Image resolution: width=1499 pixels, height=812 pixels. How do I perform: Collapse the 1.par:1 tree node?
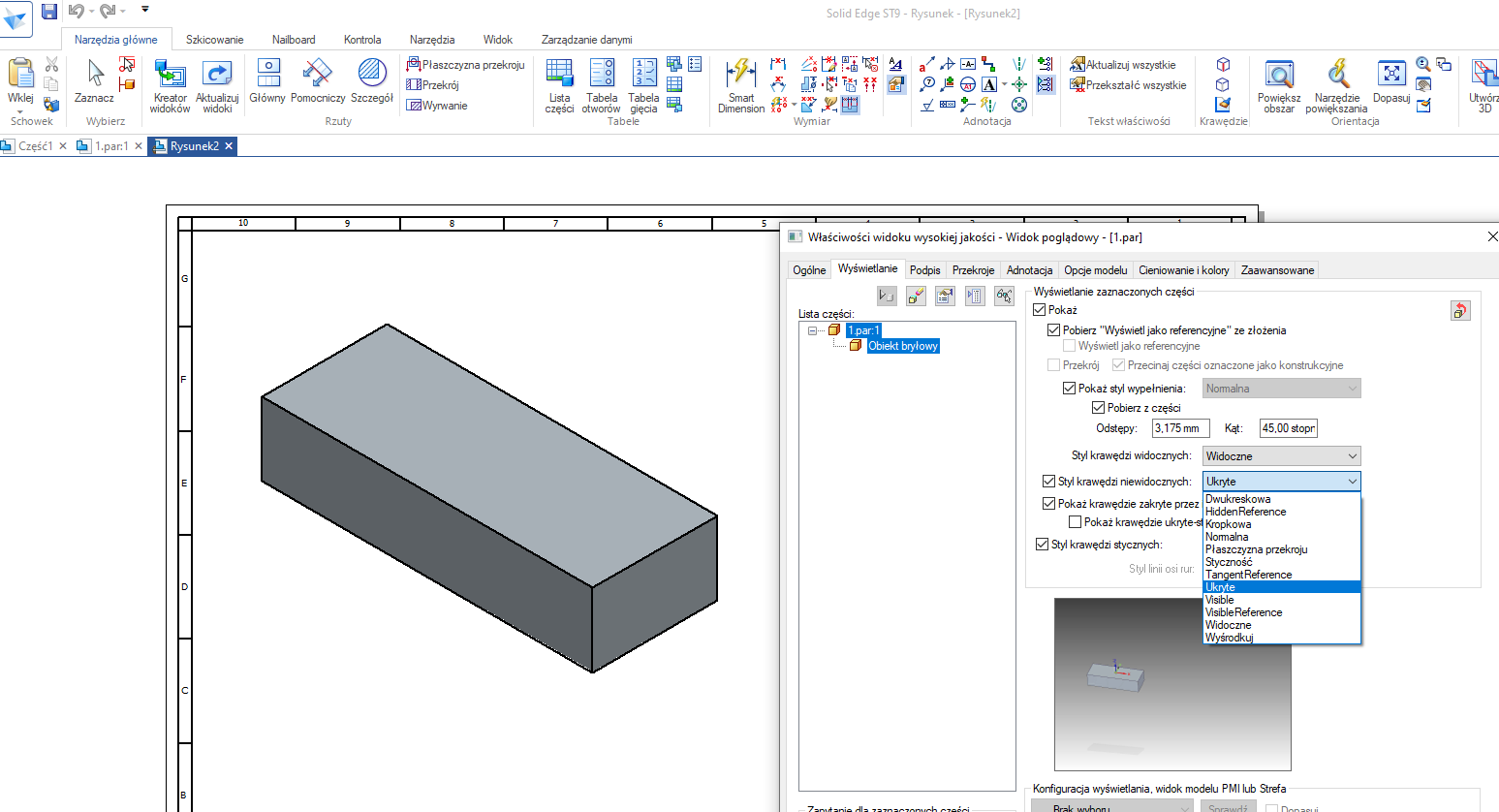pyautogui.click(x=813, y=330)
